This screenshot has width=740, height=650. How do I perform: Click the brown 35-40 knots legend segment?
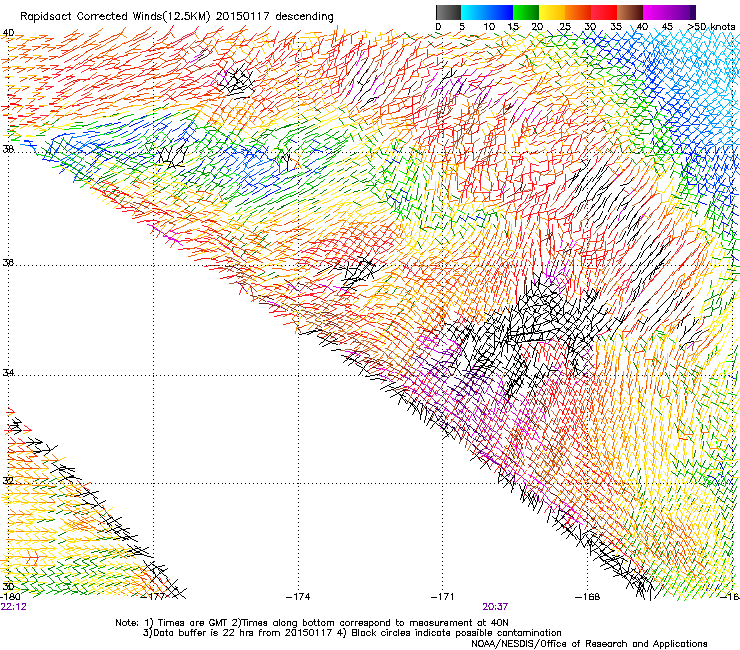(630, 12)
